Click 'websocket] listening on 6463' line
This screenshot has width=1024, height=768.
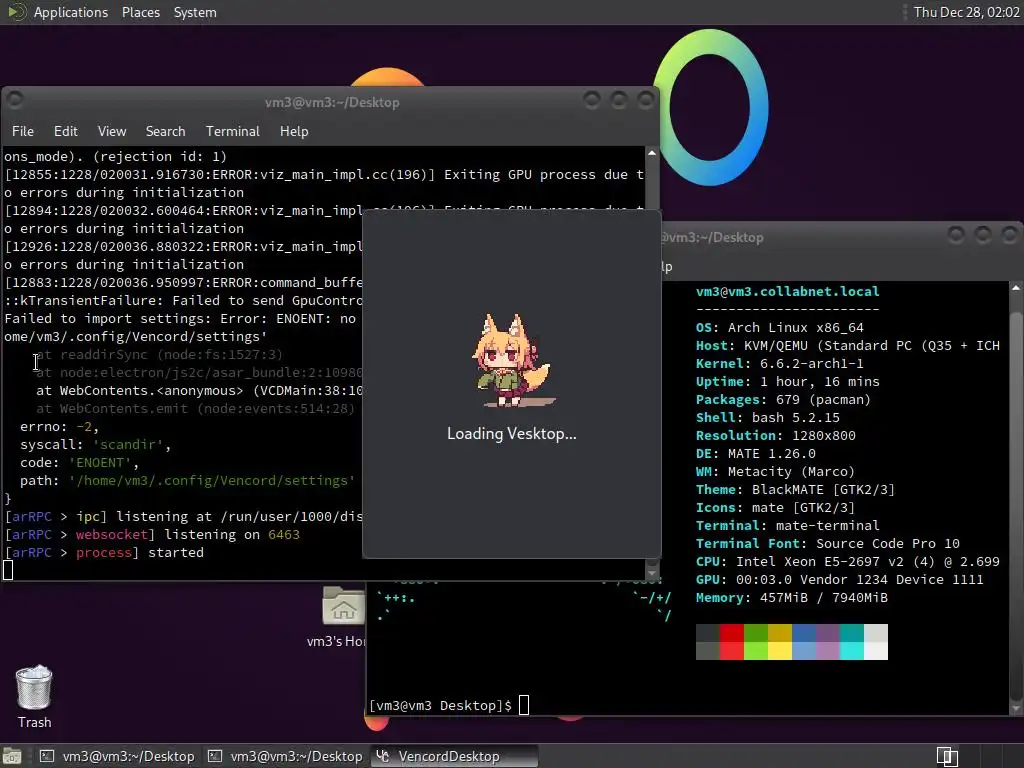pyautogui.click(x=152, y=534)
